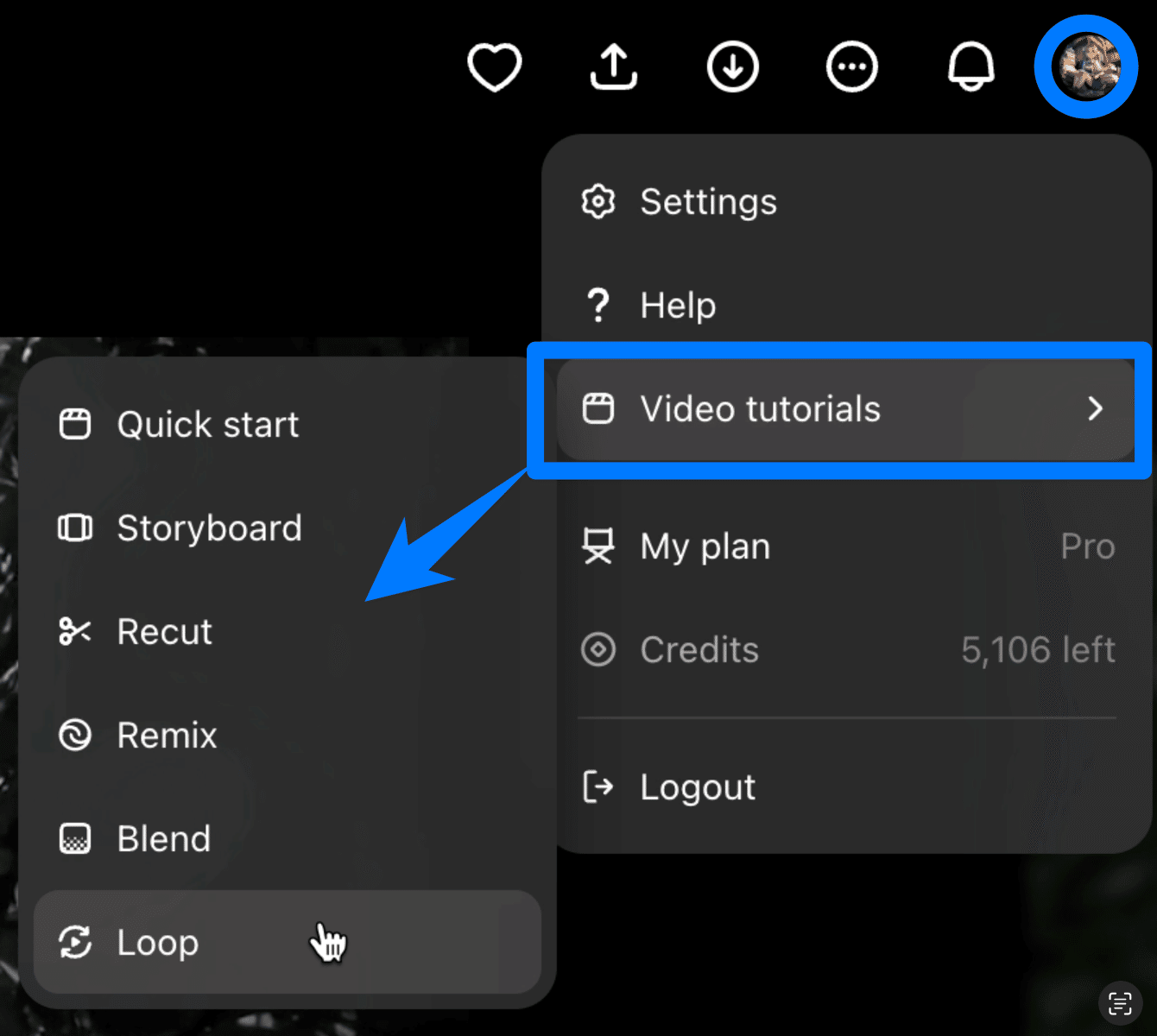Open the notifications bell

970,67
